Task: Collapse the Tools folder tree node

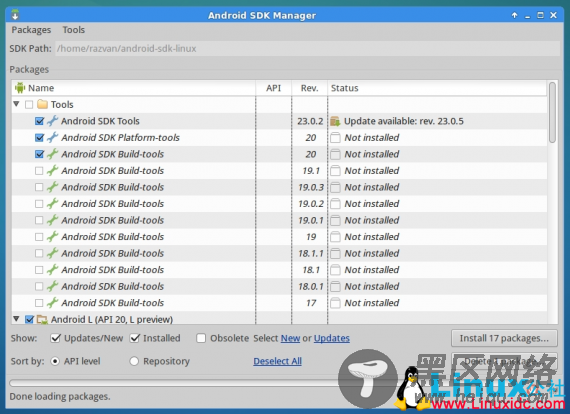Action: coord(16,104)
